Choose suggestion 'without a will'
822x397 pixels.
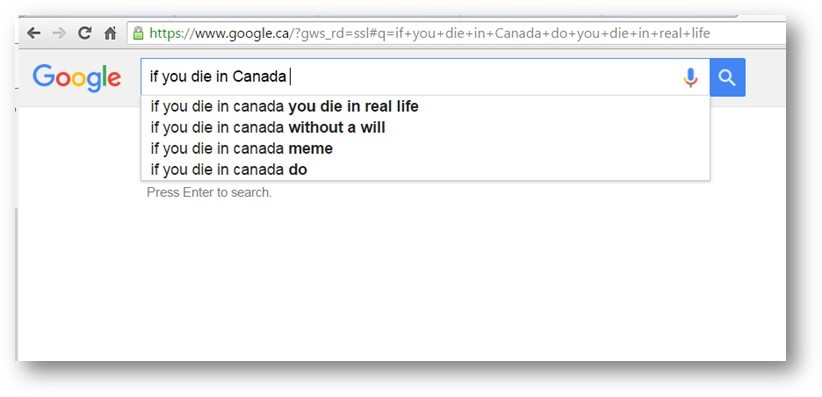(x=425, y=127)
